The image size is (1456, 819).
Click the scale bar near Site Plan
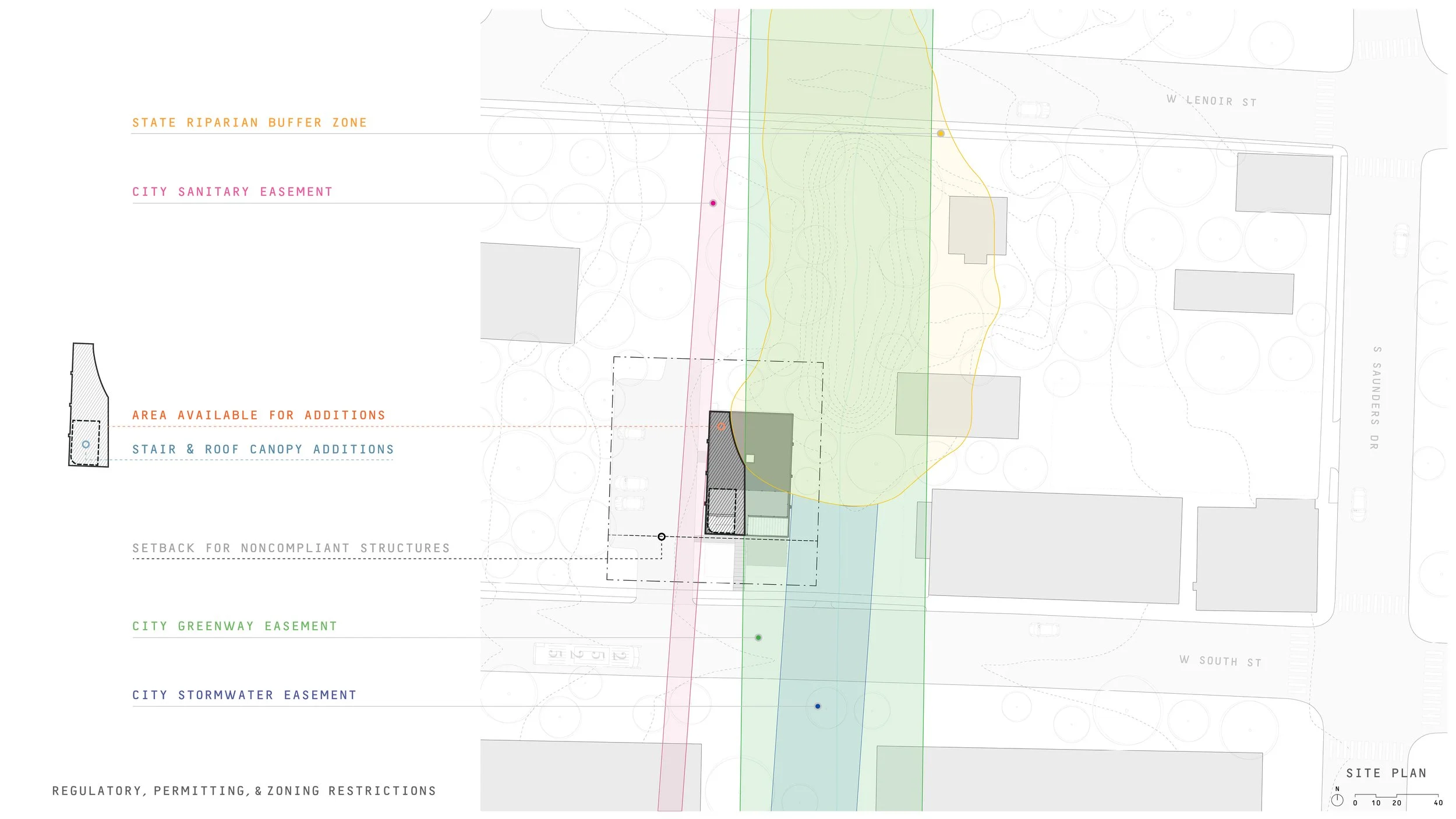(1396, 796)
